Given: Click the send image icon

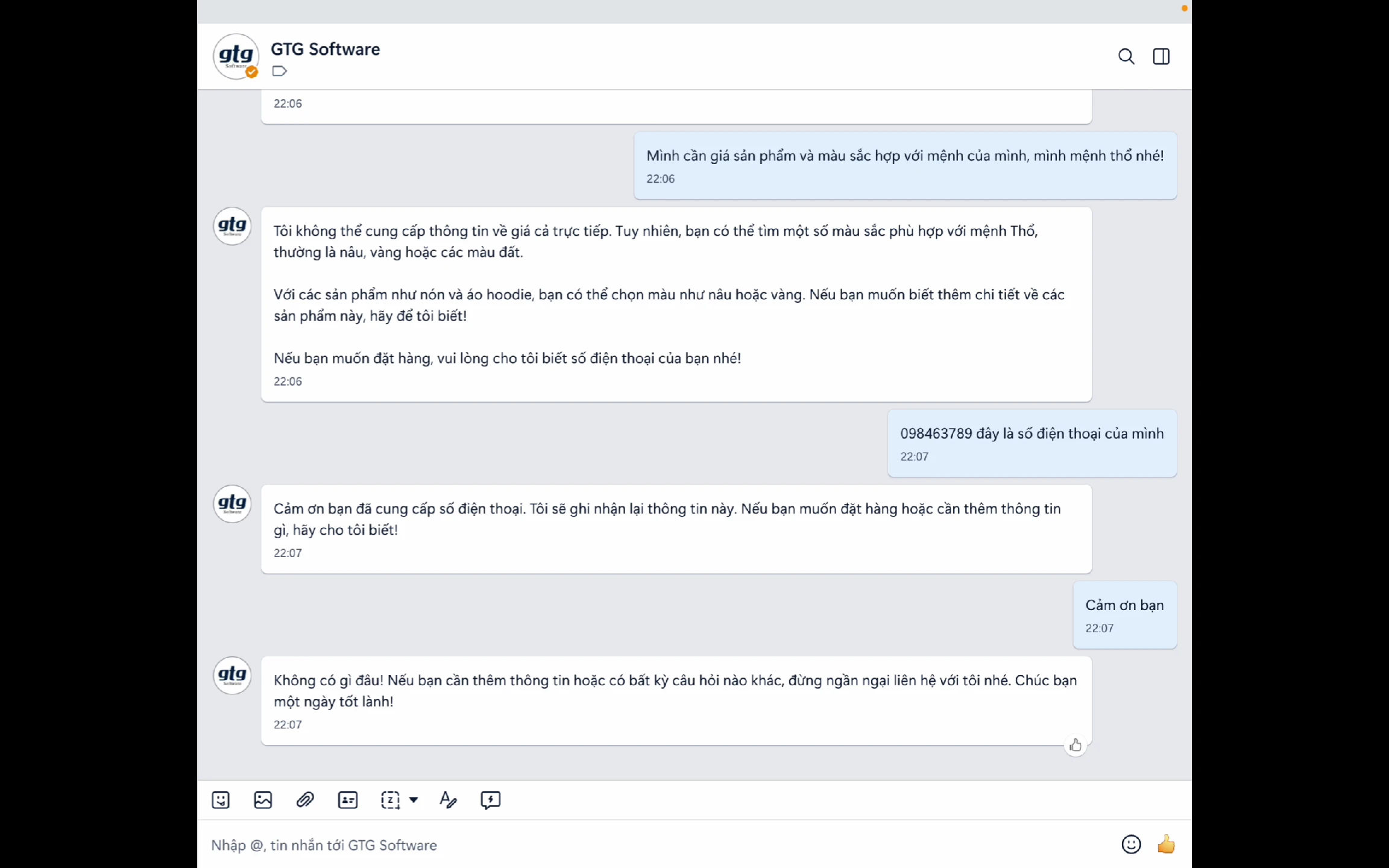Looking at the screenshot, I should click(263, 800).
